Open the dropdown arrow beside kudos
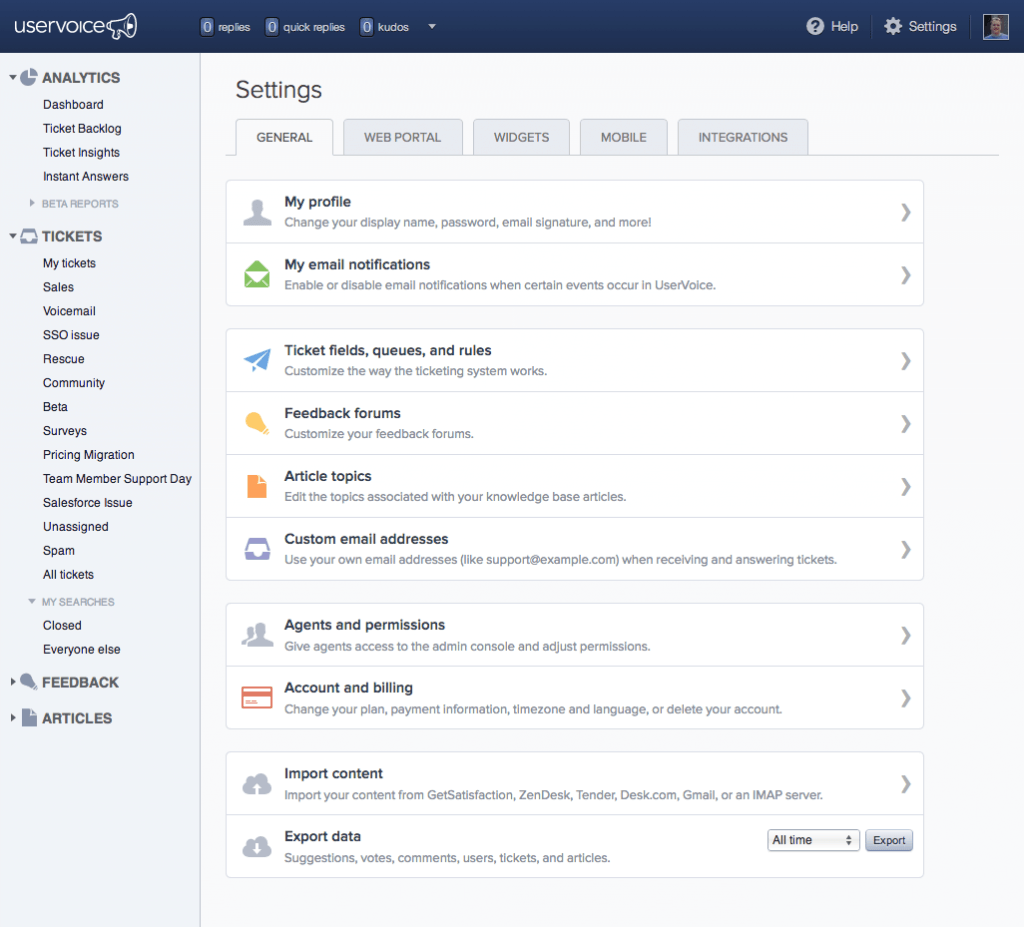Viewport: 1024px width, 927px height. tap(432, 27)
